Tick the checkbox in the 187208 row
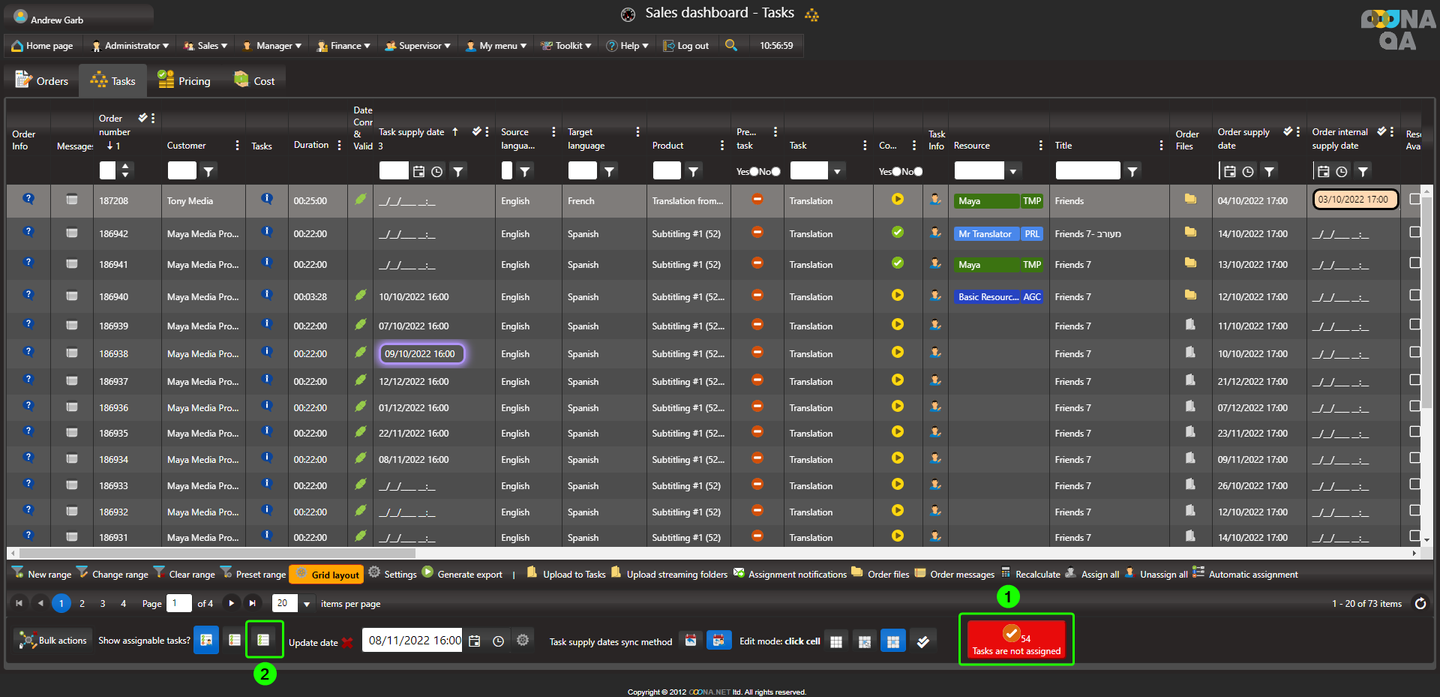This screenshot has width=1440, height=697. coord(1414,200)
